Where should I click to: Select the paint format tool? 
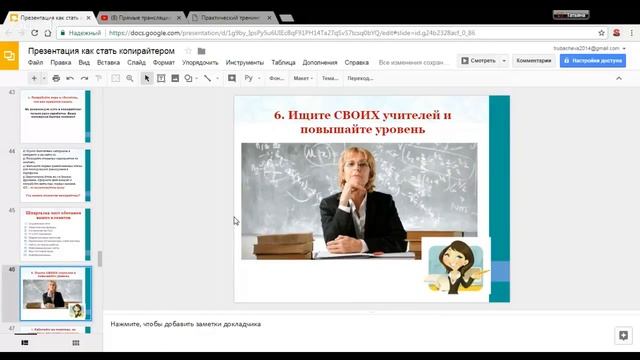(x=98, y=78)
